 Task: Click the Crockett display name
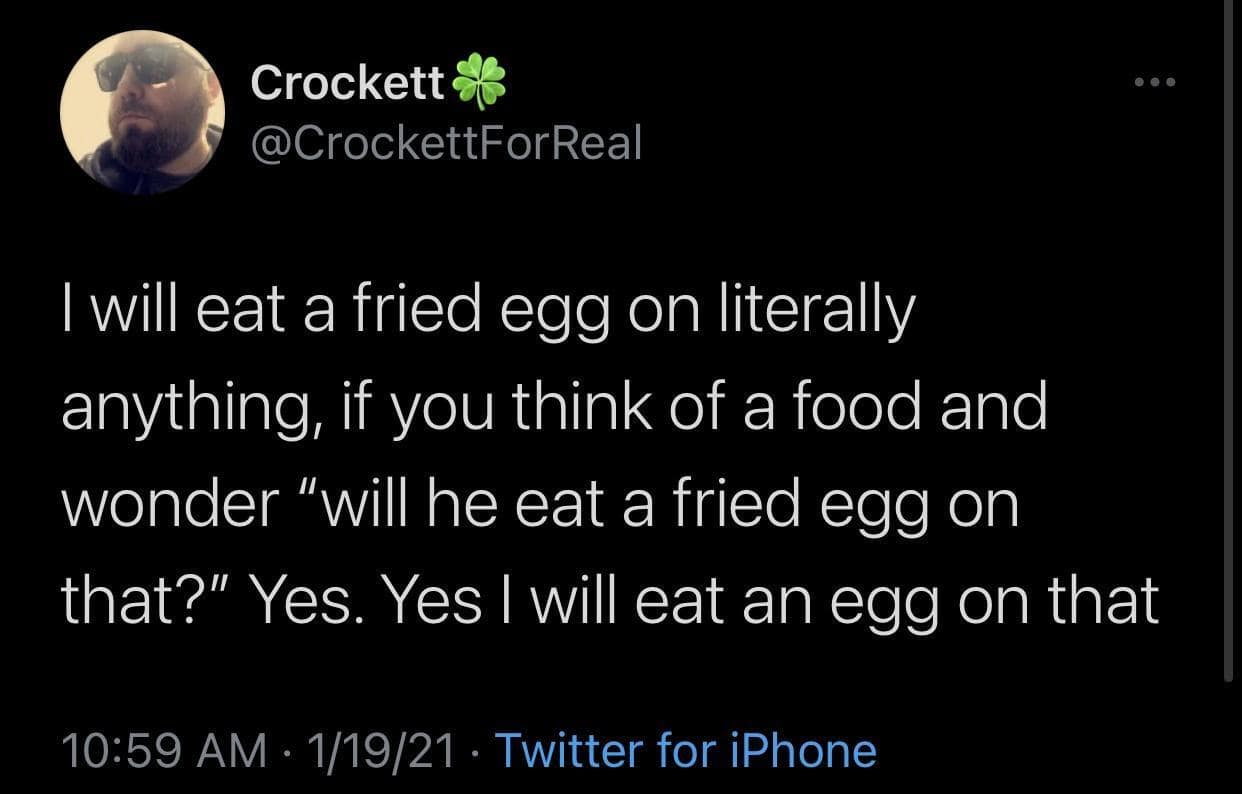(348, 84)
